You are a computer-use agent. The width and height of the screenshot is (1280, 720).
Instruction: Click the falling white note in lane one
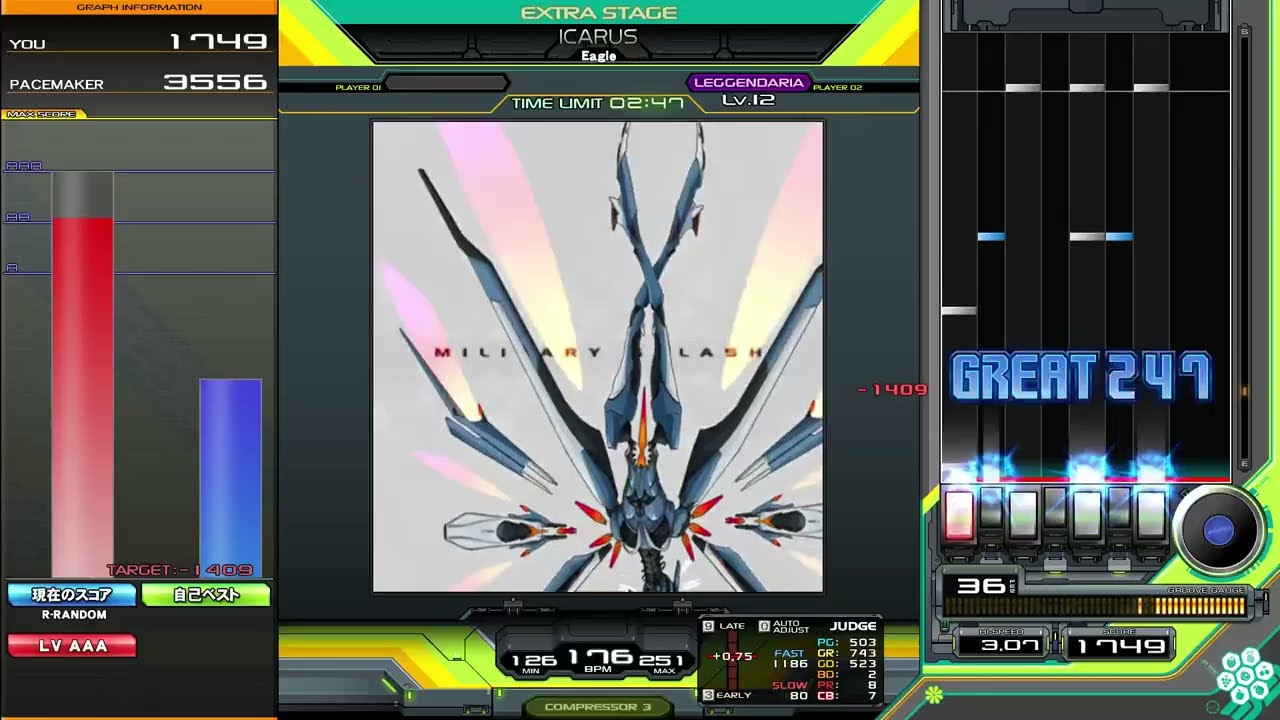coord(958,311)
